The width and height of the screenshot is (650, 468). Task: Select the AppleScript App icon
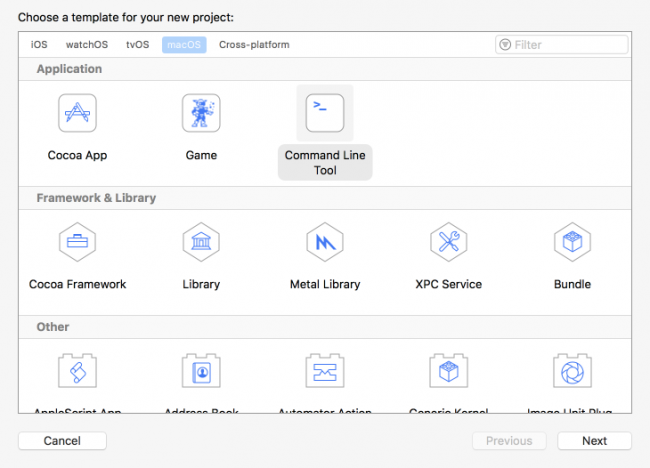[x=78, y=371]
